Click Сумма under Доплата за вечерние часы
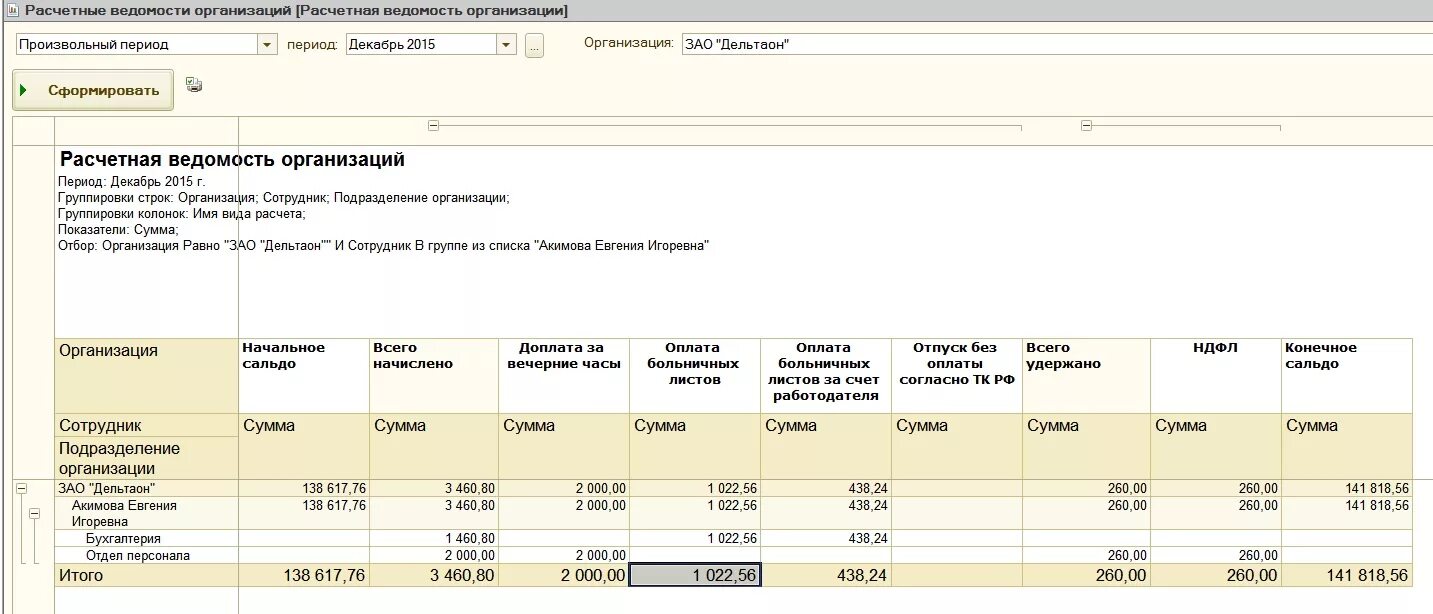The width and height of the screenshot is (1433, 614). click(564, 446)
